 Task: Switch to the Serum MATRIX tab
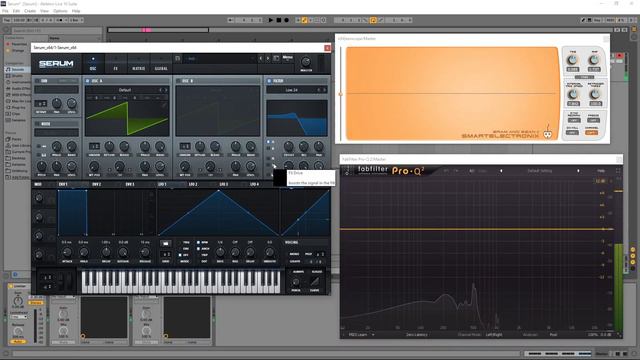tap(138, 64)
